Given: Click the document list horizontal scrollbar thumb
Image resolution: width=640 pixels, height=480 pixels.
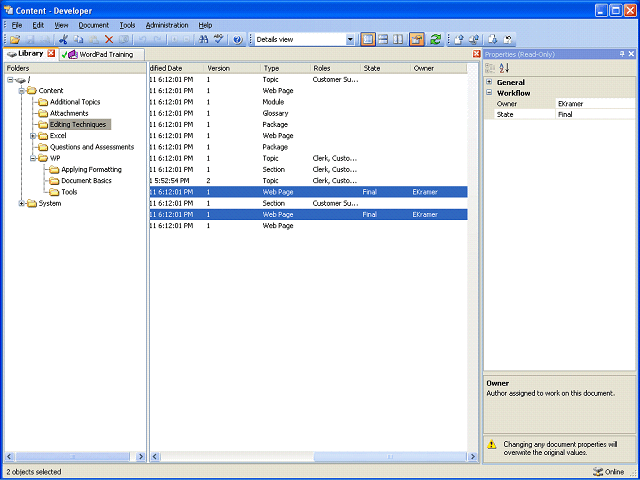Looking at the screenshot, I should (x=390, y=457).
